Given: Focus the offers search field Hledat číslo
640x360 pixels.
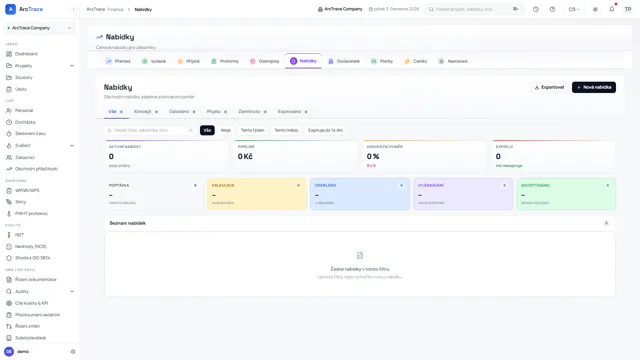Looking at the screenshot, I should pyautogui.click(x=149, y=130).
